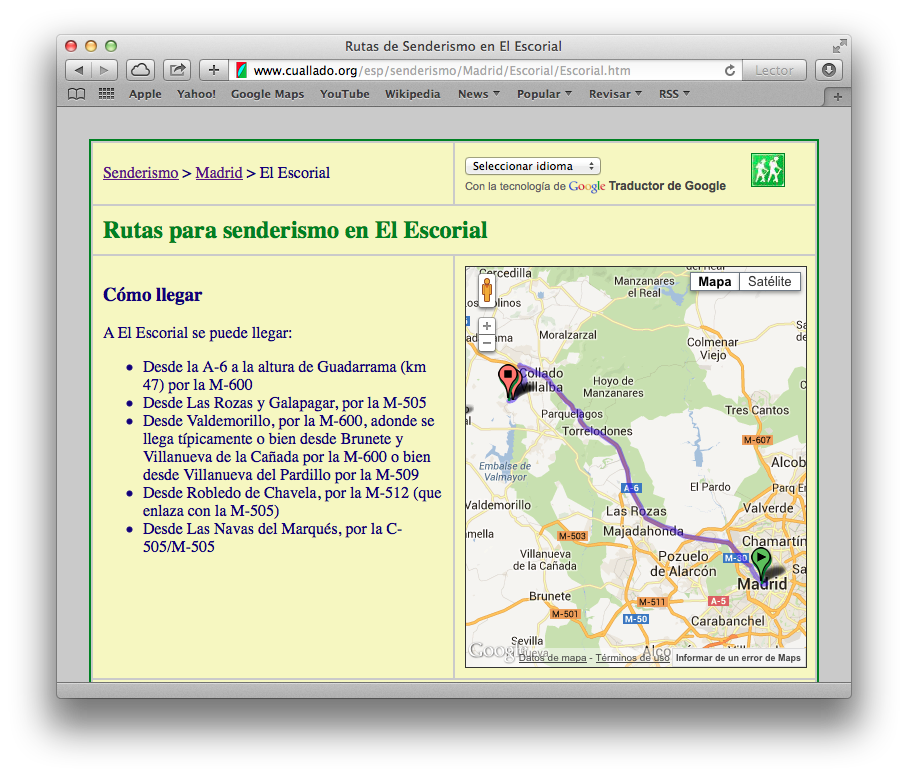Switch the map to Satélite view
This screenshot has height=777, width=908.
[x=770, y=282]
